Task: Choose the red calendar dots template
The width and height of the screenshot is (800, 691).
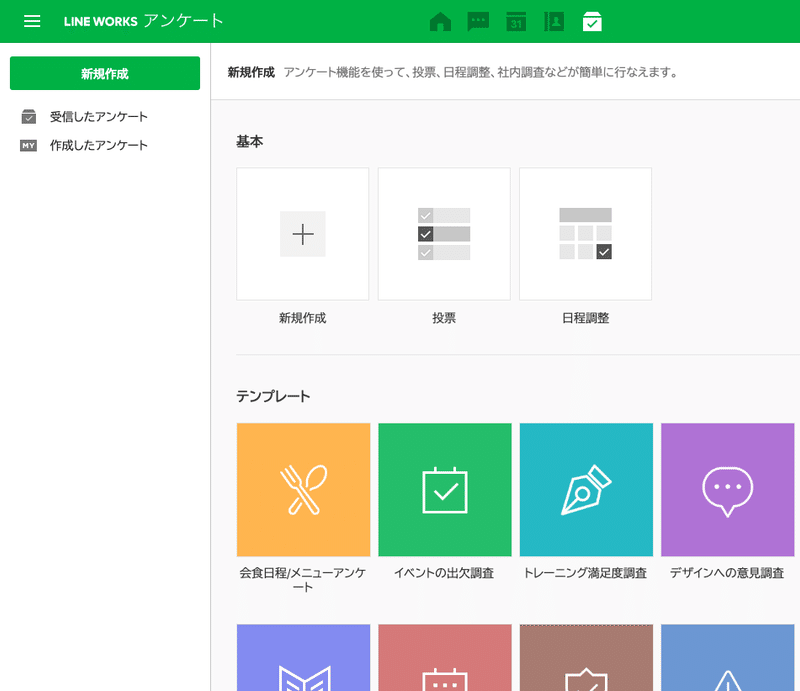Action: pyautogui.click(x=445, y=658)
